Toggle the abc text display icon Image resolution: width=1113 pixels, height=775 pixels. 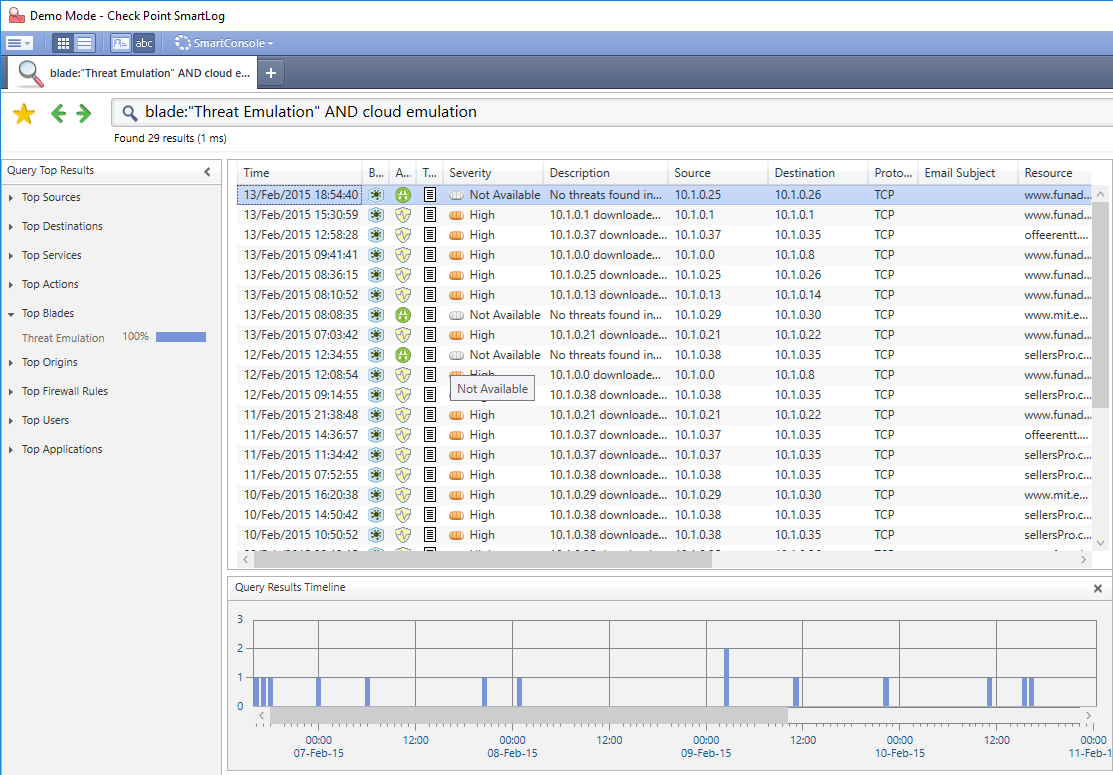click(x=144, y=43)
